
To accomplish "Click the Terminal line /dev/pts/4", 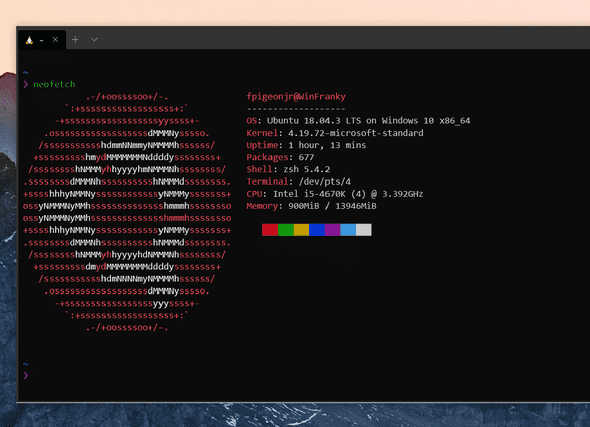I will point(299,182).
